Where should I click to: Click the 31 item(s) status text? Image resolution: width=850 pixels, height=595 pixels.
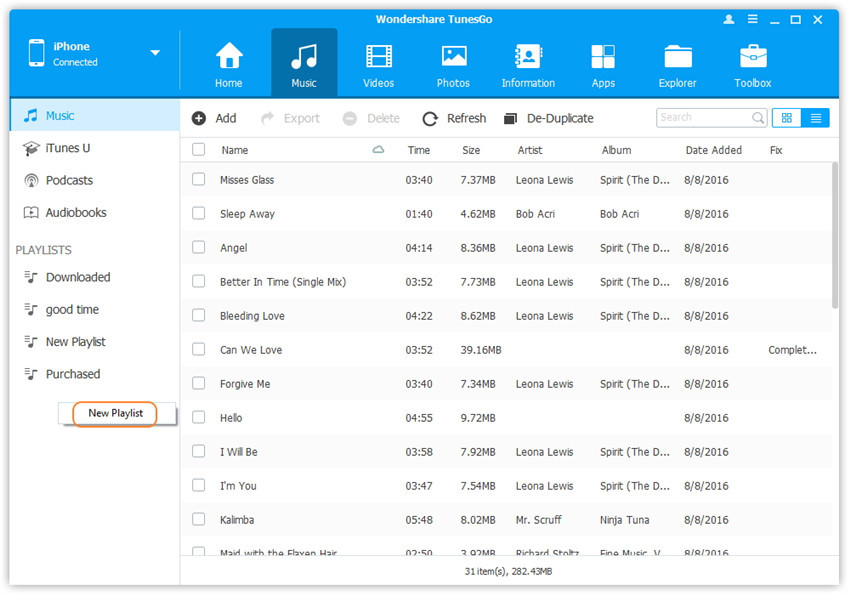point(508,571)
